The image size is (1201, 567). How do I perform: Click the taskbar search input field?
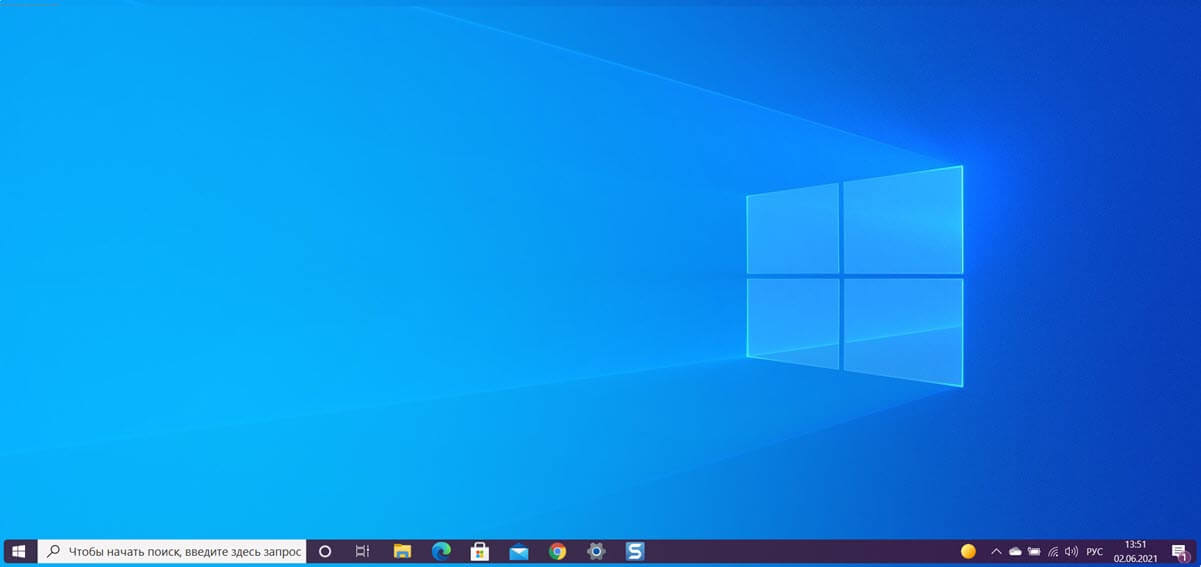pyautogui.click(x=172, y=551)
